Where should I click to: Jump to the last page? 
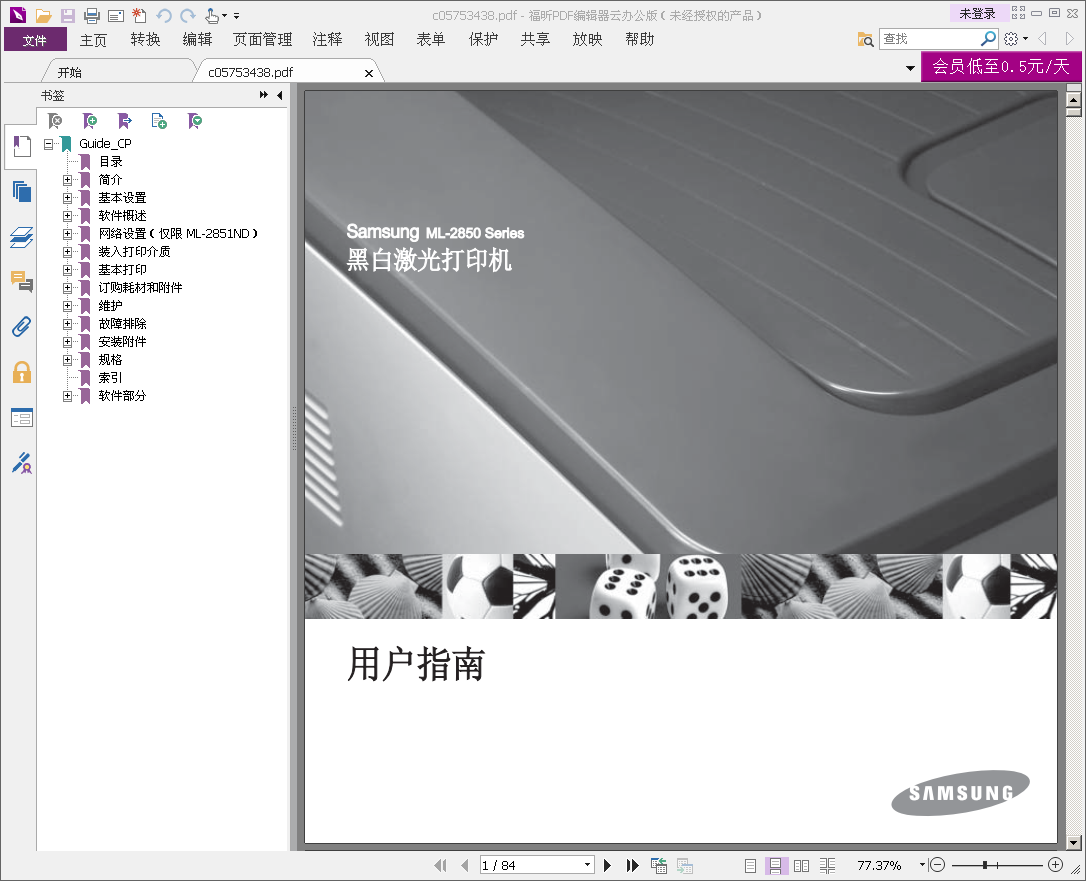click(x=632, y=865)
